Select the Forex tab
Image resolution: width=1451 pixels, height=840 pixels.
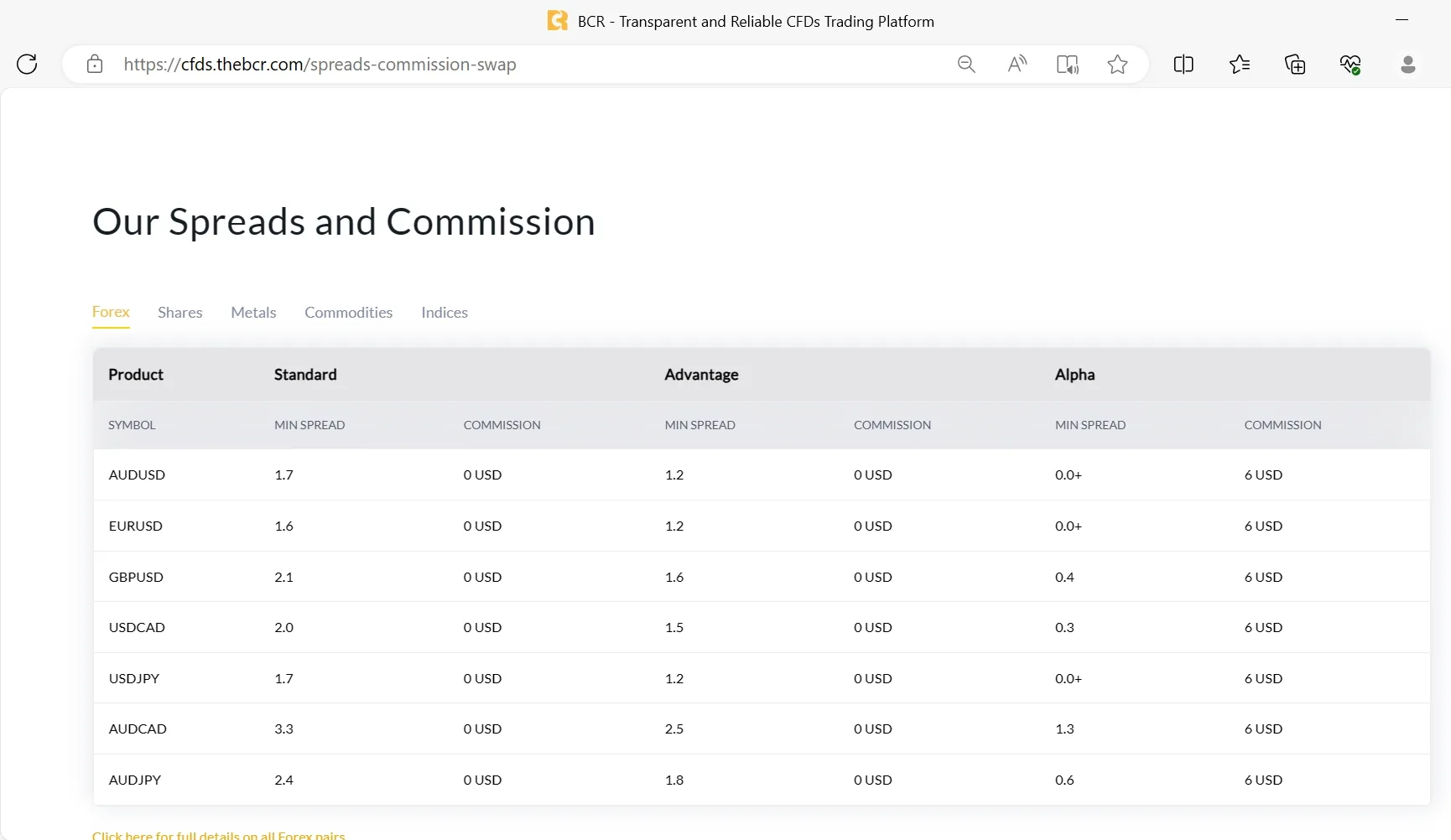pos(111,312)
